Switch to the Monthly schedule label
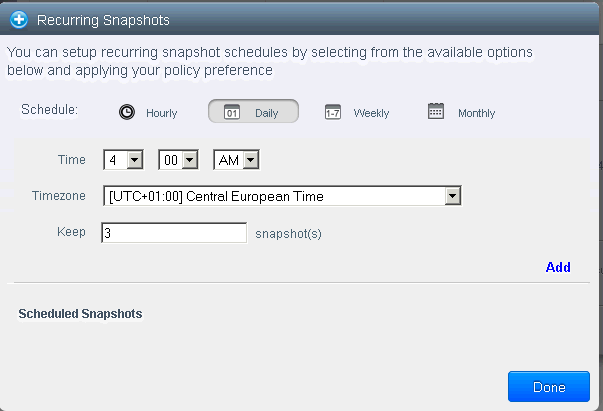 476,114
